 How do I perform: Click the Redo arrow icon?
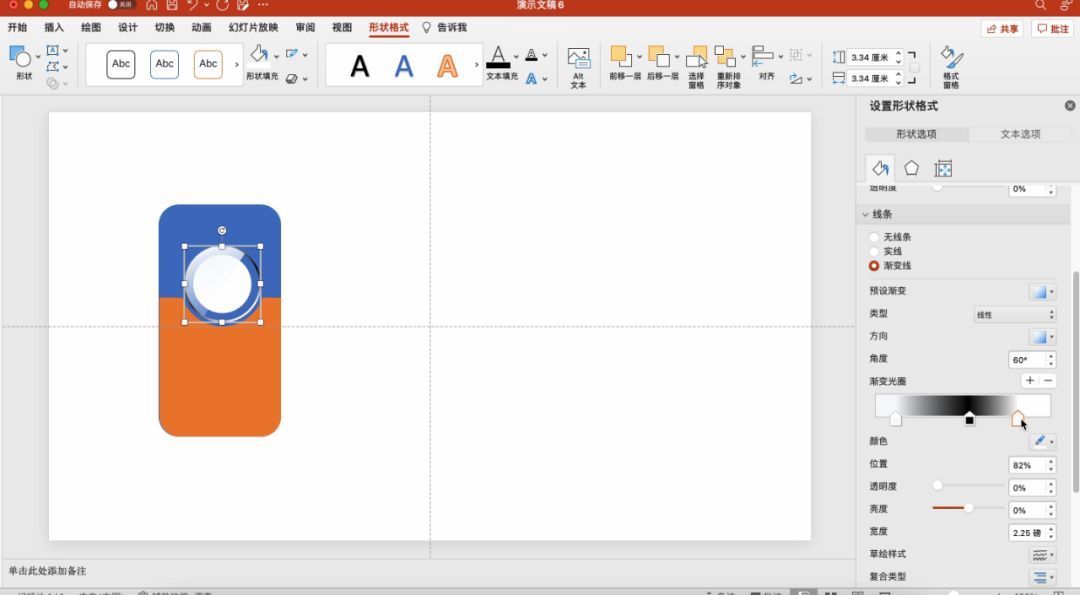(222, 5)
